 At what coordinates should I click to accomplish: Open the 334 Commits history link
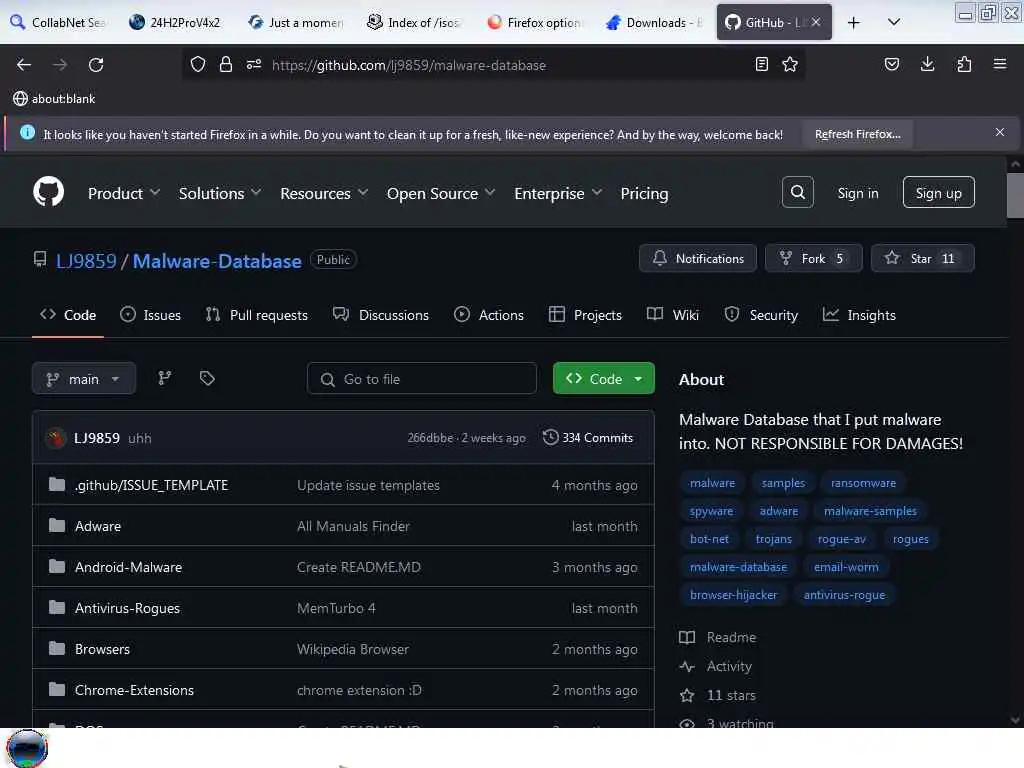(x=588, y=438)
